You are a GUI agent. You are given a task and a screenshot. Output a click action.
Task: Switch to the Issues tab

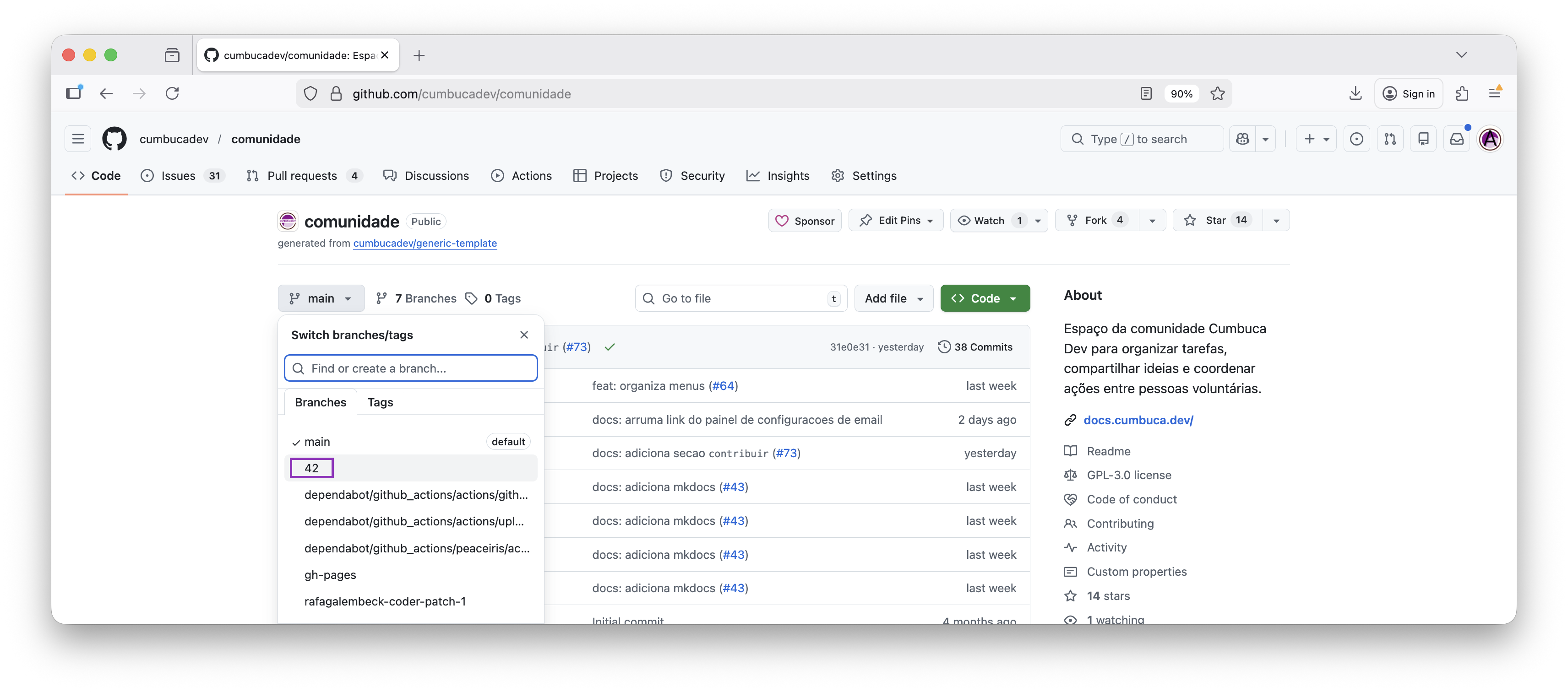(183, 176)
